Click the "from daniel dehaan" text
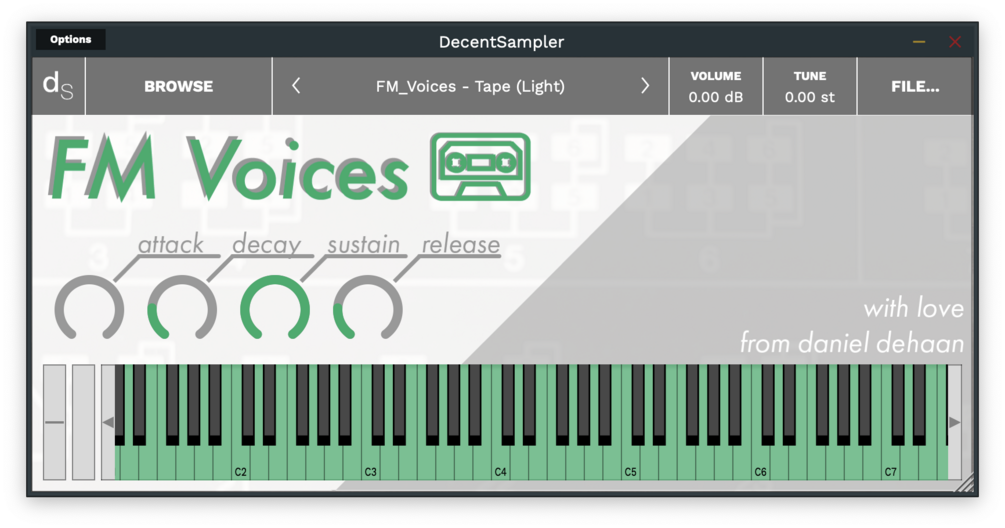 pyautogui.click(x=852, y=343)
